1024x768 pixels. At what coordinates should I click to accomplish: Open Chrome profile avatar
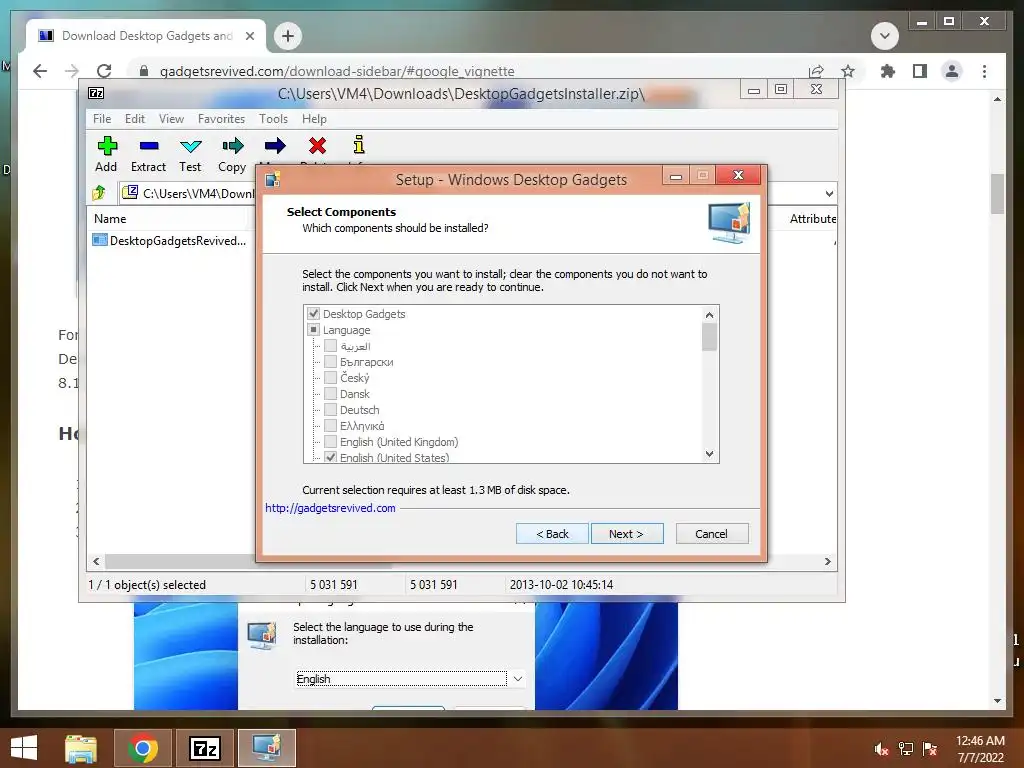[x=952, y=71]
